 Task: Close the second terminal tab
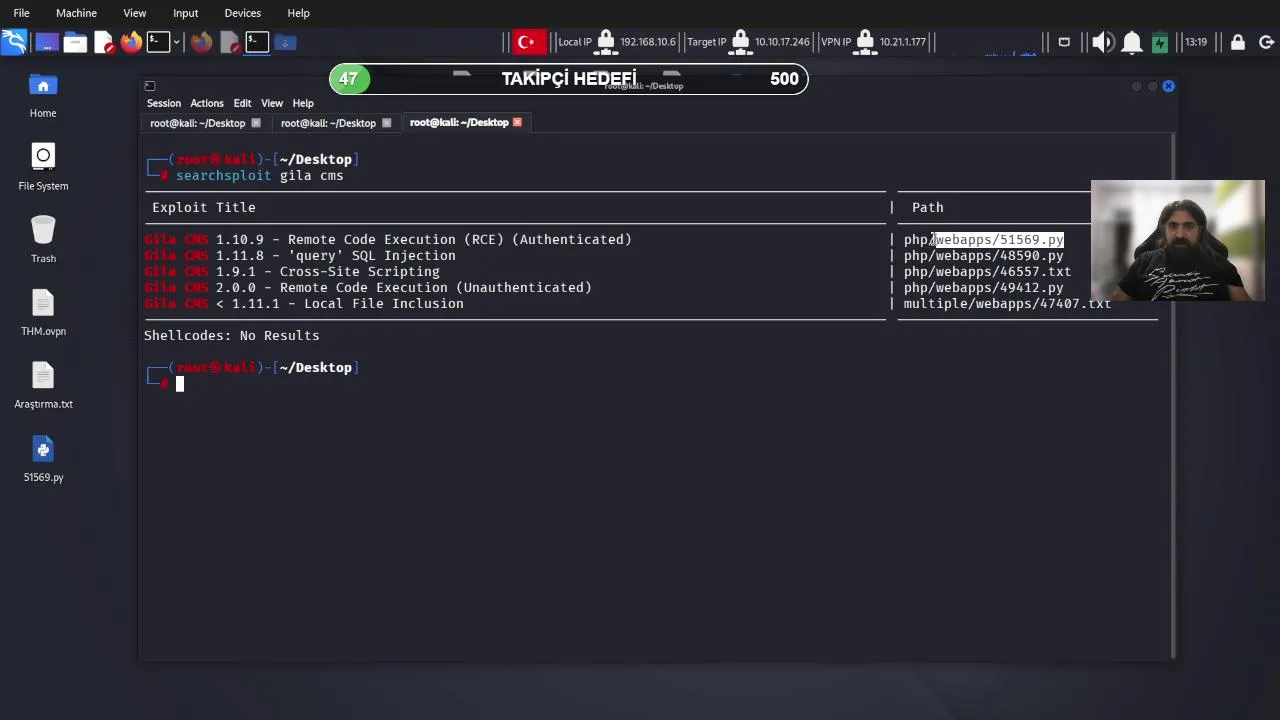tap(387, 123)
